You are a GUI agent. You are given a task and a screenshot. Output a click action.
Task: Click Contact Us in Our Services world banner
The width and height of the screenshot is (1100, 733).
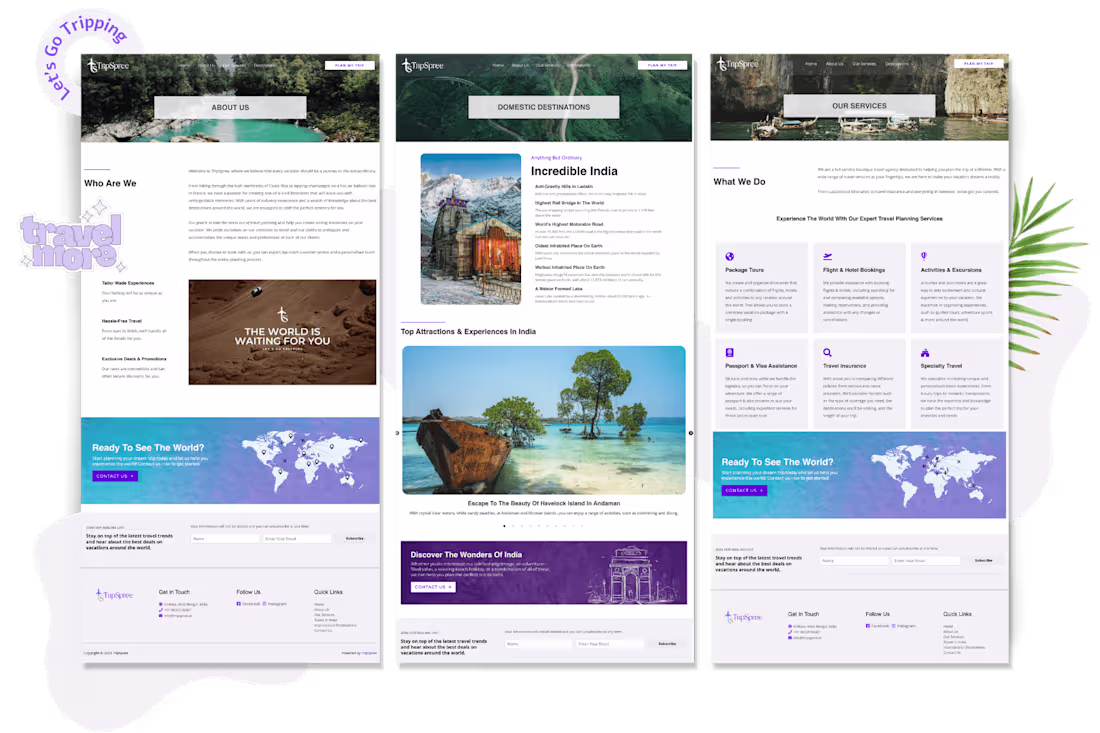point(744,490)
